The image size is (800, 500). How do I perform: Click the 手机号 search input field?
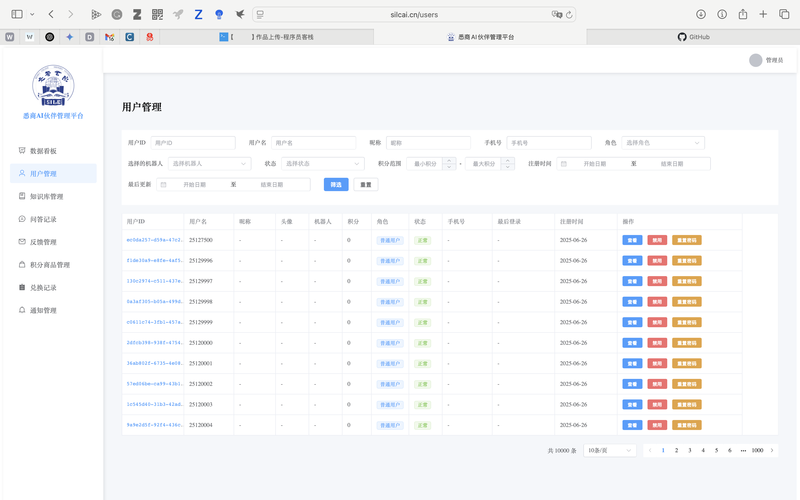pos(549,143)
